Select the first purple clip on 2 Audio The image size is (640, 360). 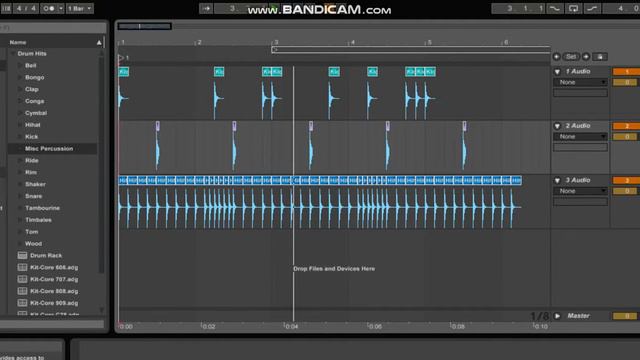click(158, 126)
